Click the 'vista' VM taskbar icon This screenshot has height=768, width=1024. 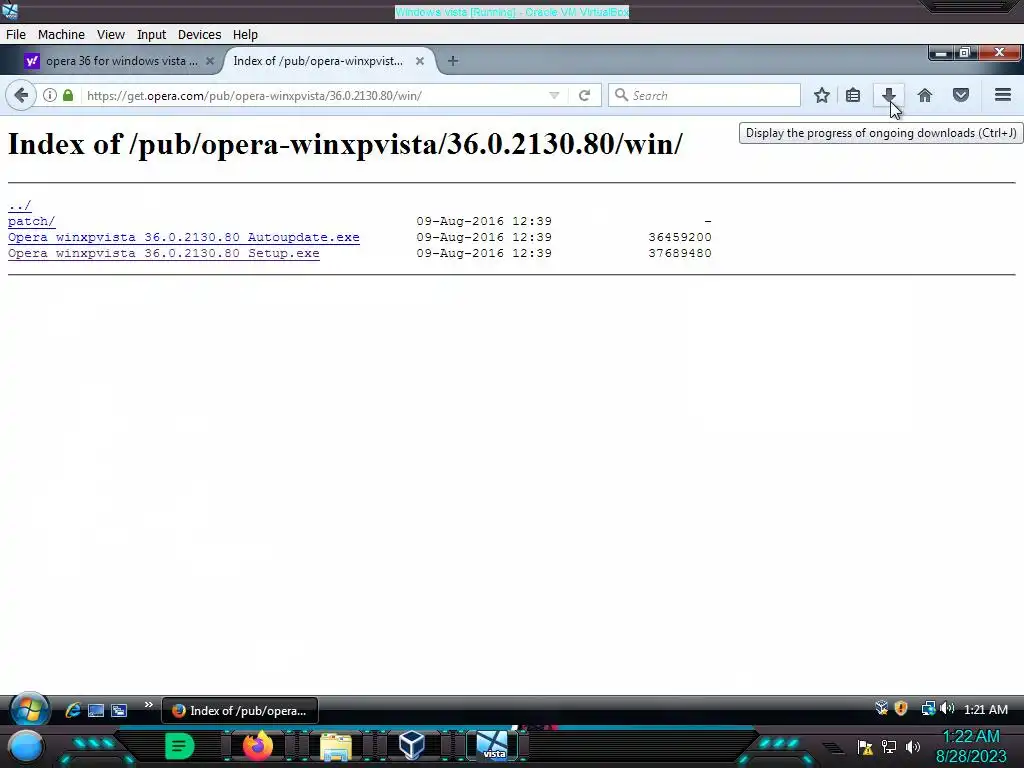(492, 746)
